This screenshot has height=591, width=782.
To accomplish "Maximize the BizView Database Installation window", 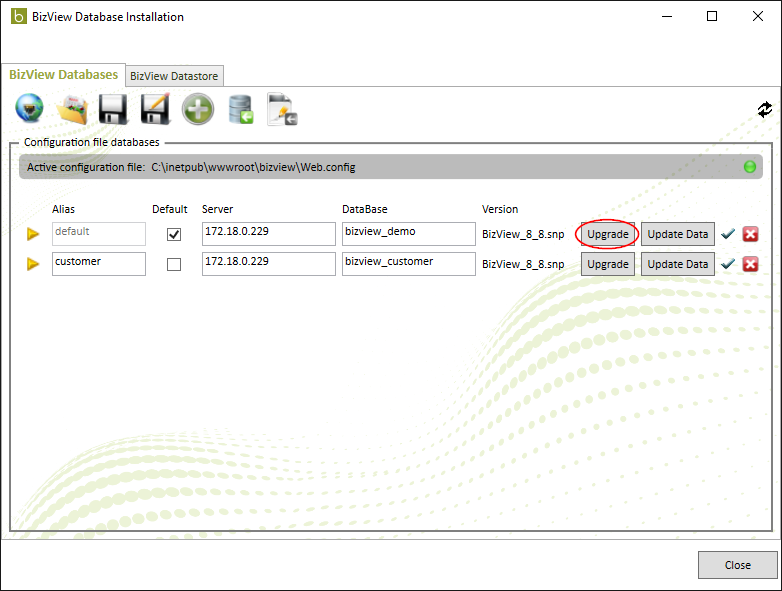I will [712, 16].
